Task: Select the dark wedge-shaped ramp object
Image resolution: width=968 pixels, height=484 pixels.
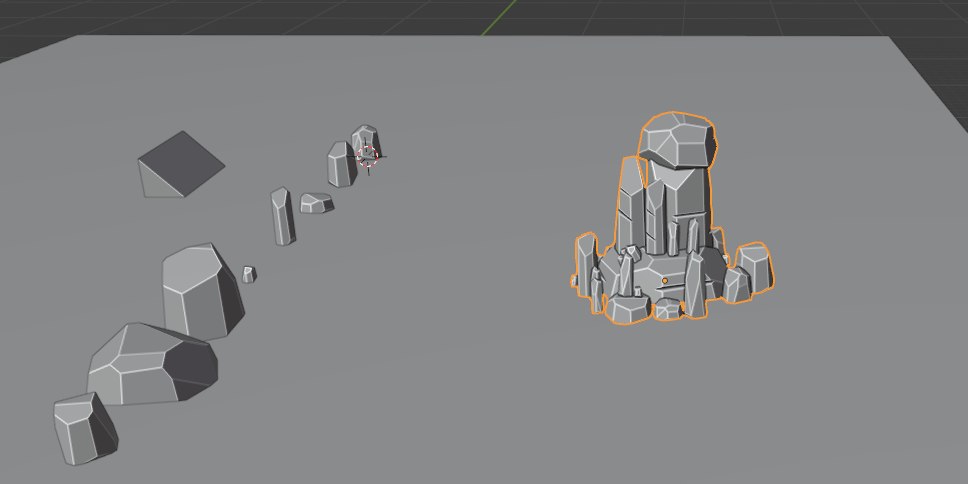Action: (x=180, y=164)
